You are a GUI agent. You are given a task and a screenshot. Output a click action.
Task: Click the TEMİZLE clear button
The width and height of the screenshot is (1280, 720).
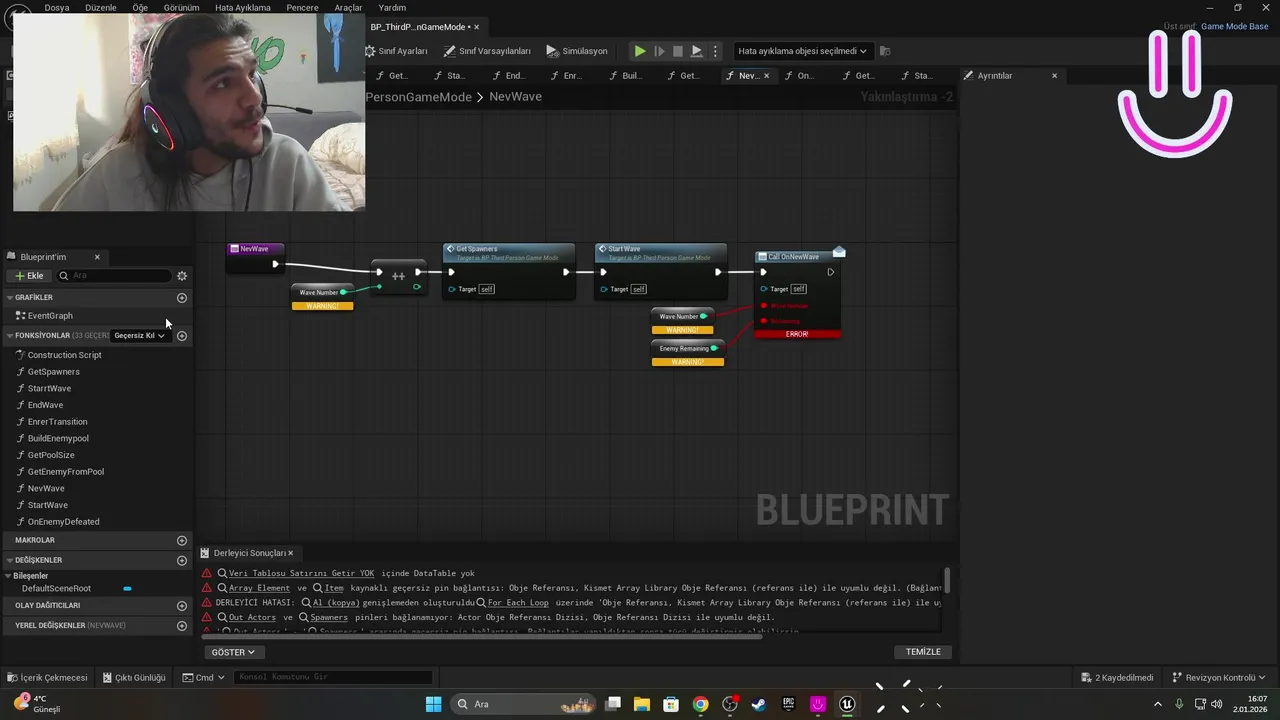(x=923, y=652)
